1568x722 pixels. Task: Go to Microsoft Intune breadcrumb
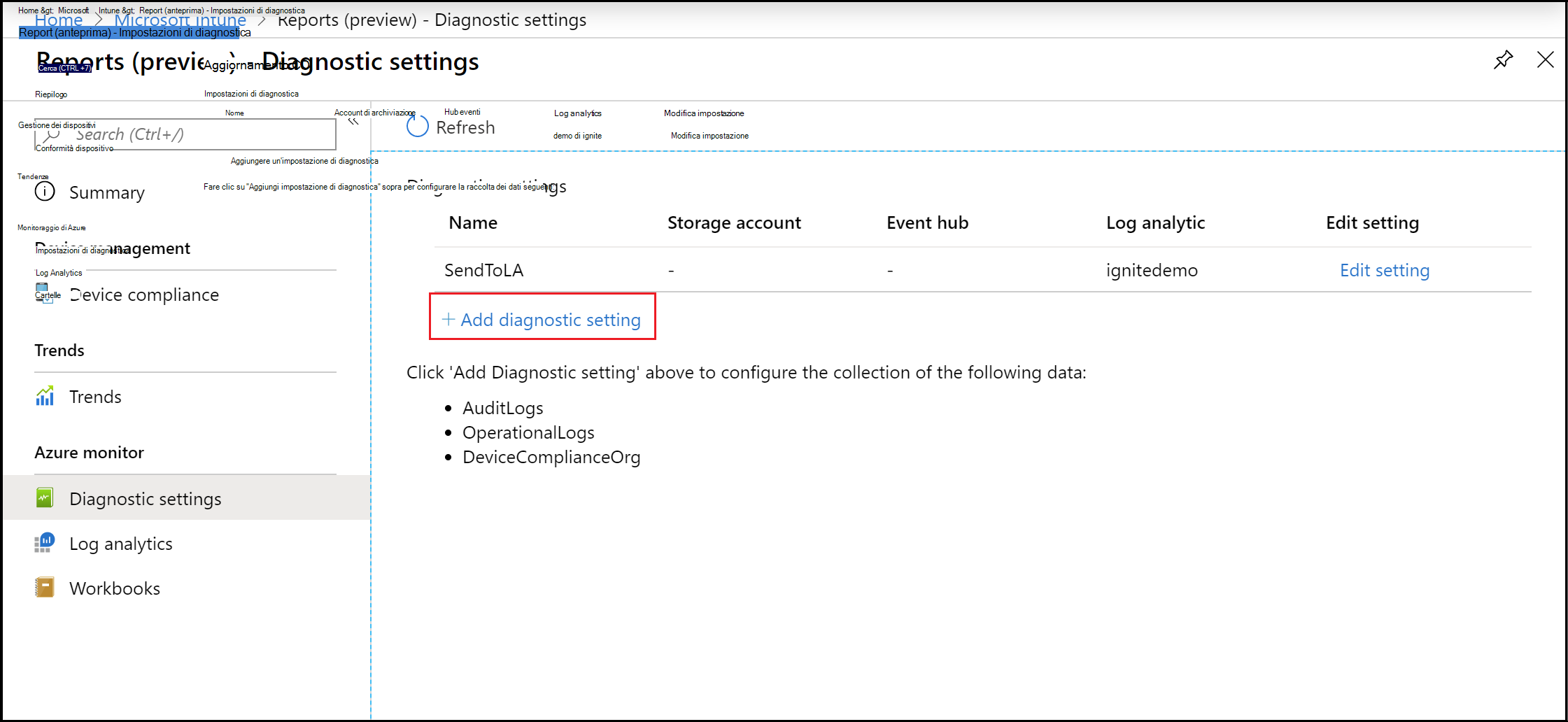(181, 20)
